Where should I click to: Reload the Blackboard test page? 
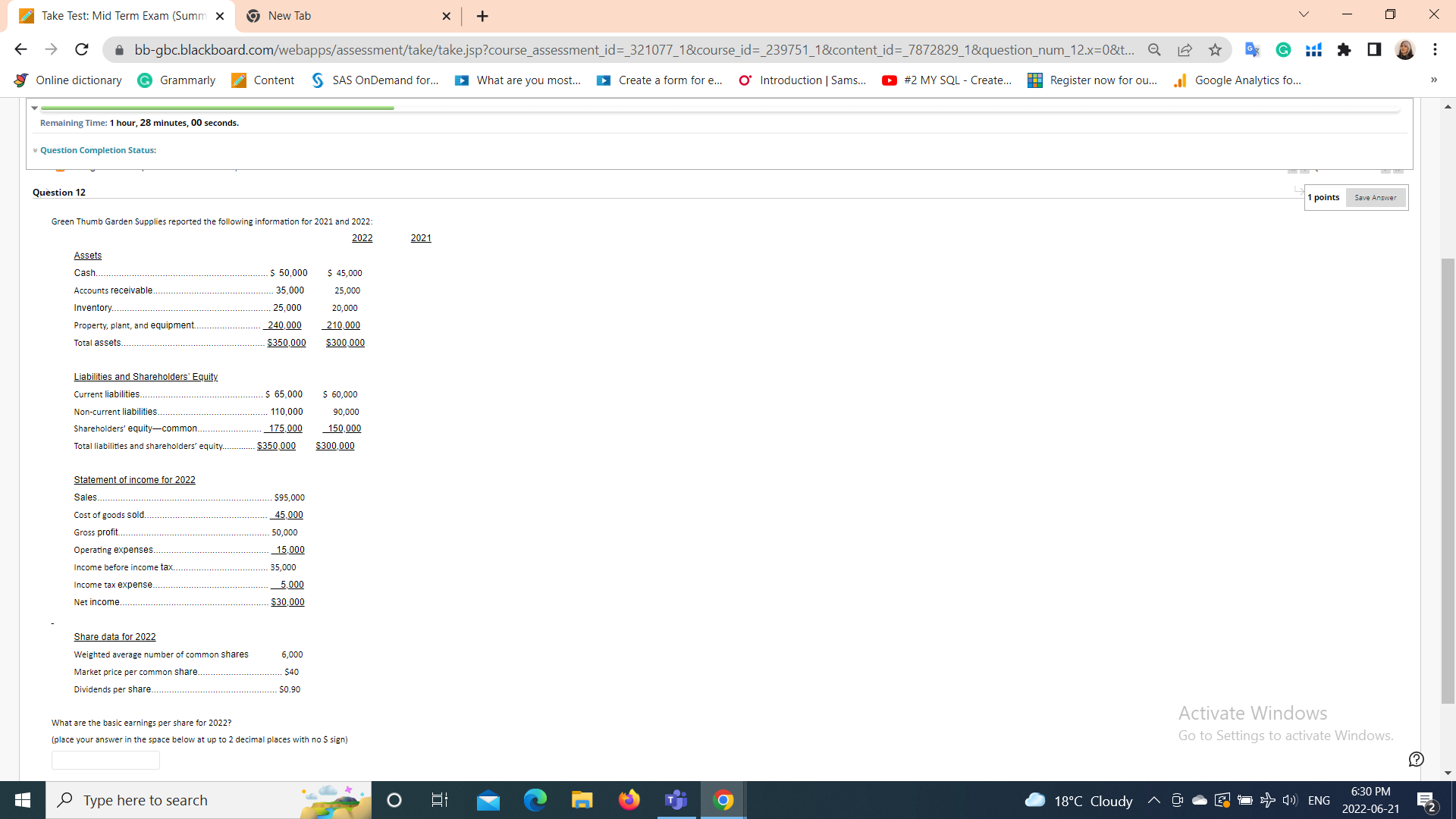(x=81, y=49)
